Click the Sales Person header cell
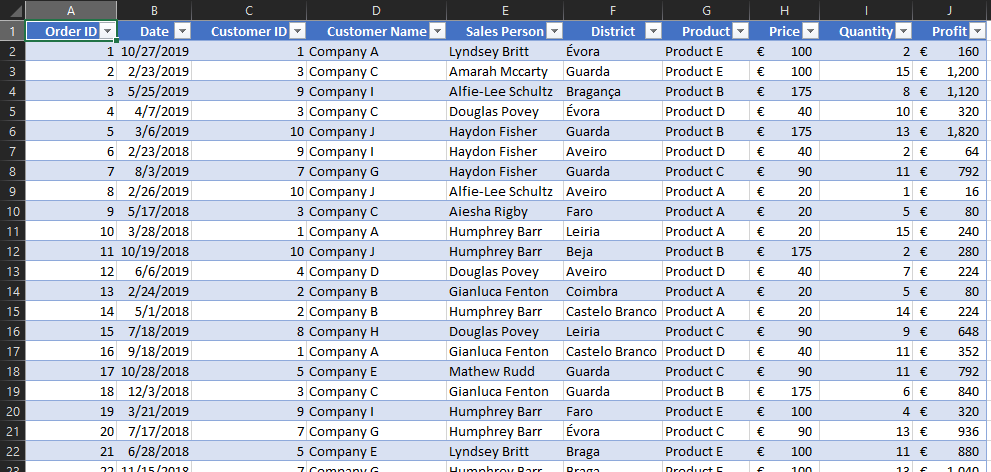Screen dimensions: 991x472 point(505,32)
